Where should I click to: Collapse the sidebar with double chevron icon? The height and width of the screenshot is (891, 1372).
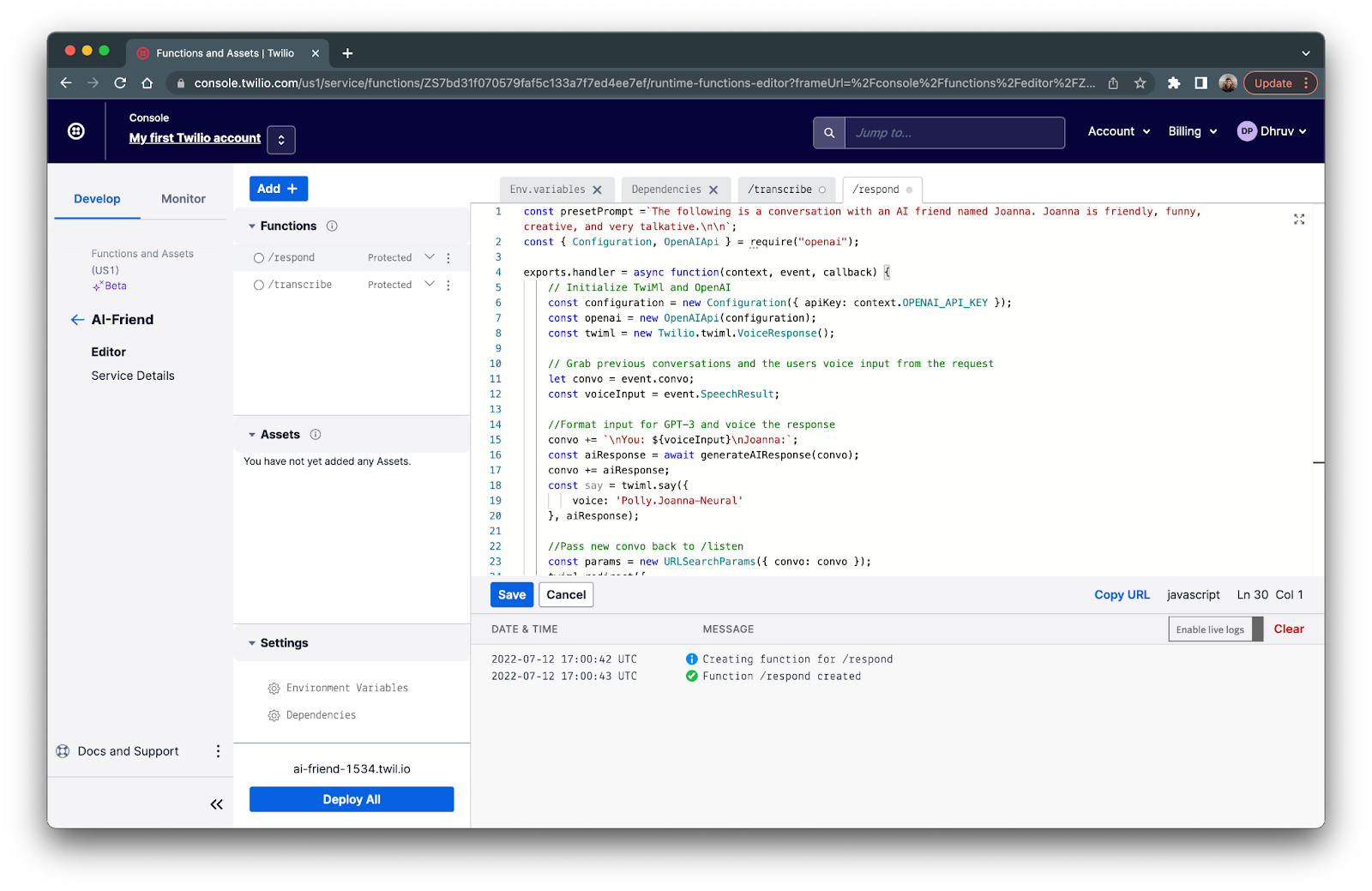point(216,804)
